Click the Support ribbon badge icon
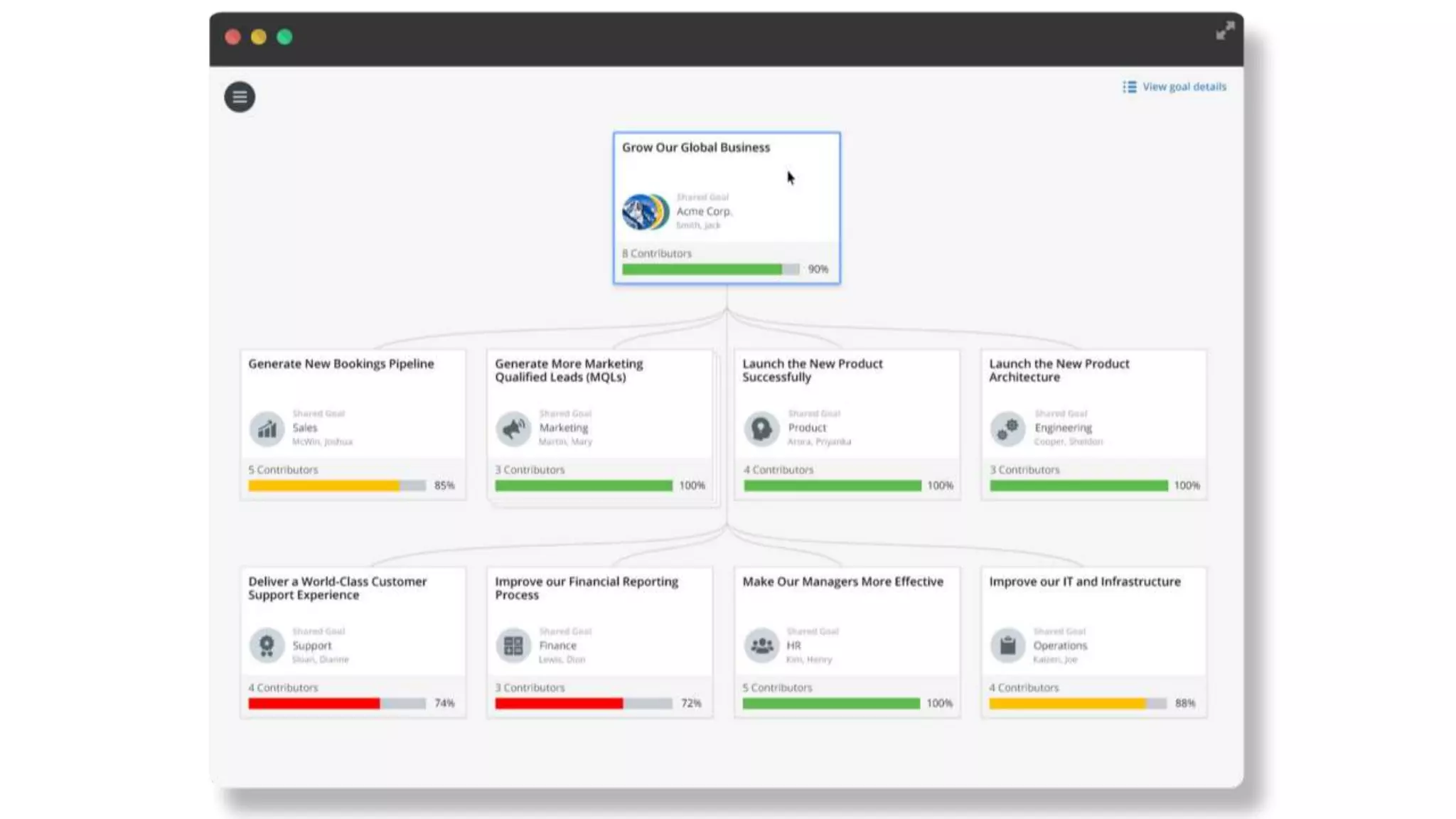The image size is (1456, 819). (x=267, y=646)
